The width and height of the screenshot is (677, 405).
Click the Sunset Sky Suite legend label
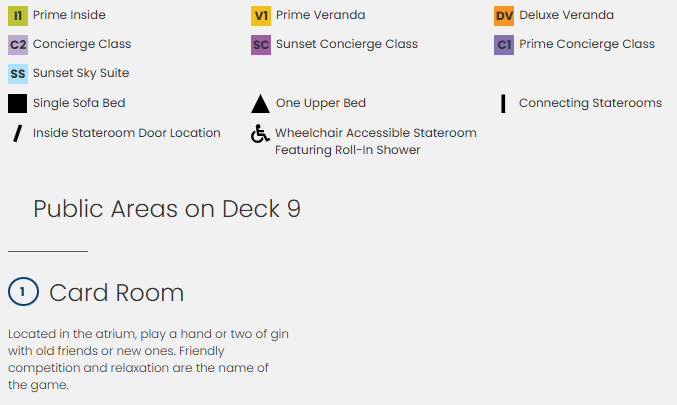pos(81,74)
